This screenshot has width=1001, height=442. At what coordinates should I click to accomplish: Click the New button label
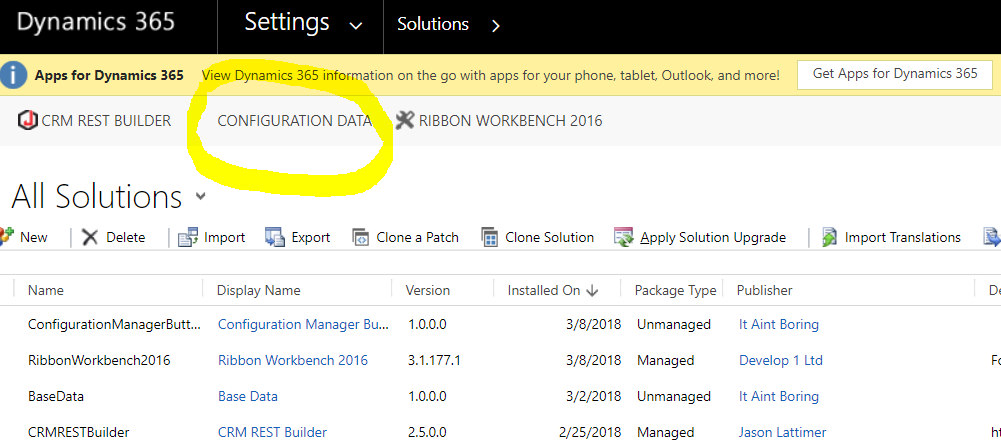coord(34,238)
